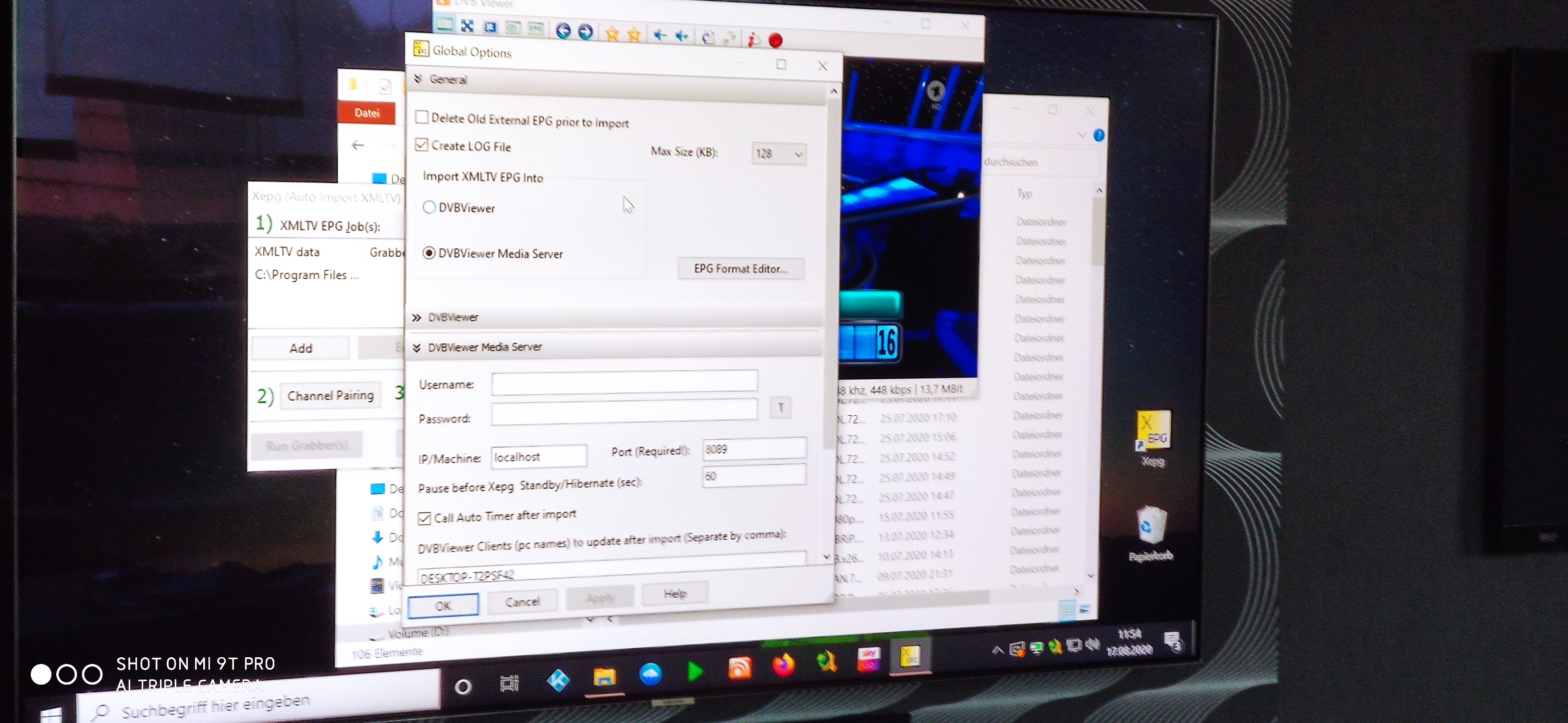Click Explorer back arrow under Datei
The image size is (1568, 723).
tap(358, 145)
